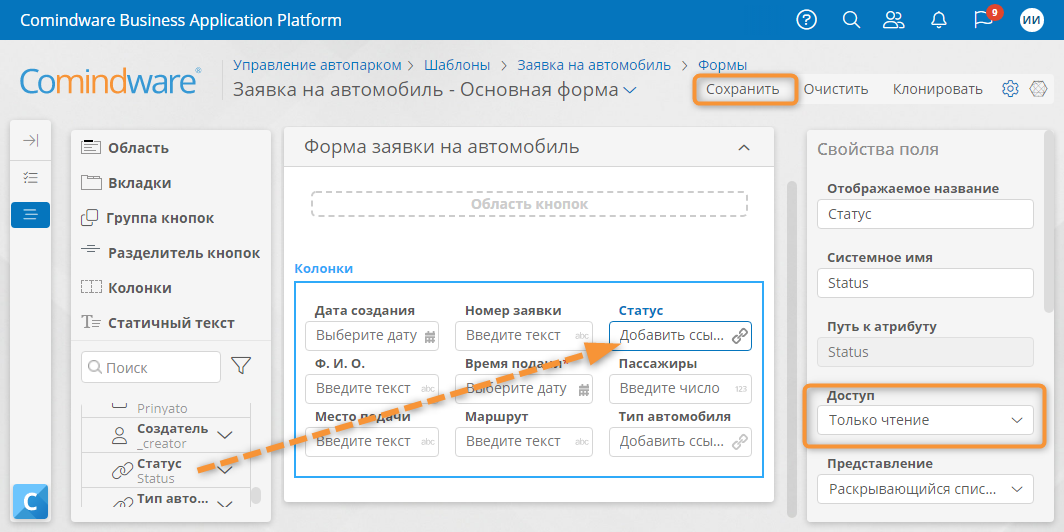Click Шаблоны breadcrumb
Image resolution: width=1064 pixels, height=532 pixels.
457,65
